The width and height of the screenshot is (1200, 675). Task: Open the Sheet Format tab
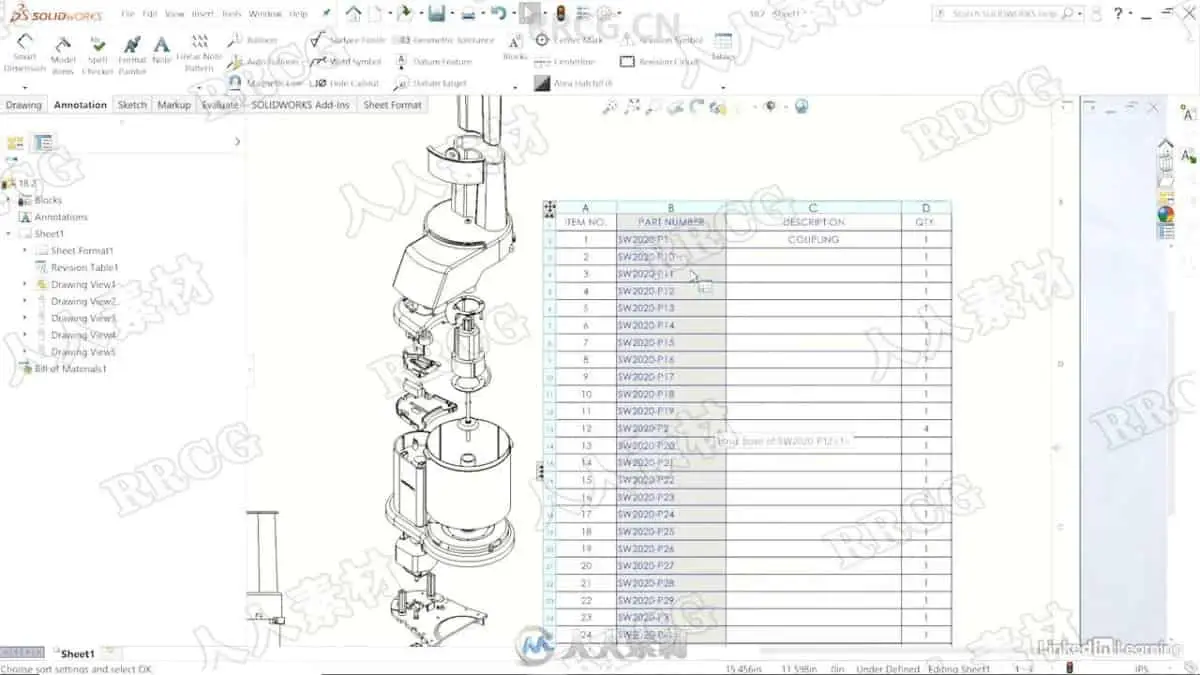tap(392, 105)
